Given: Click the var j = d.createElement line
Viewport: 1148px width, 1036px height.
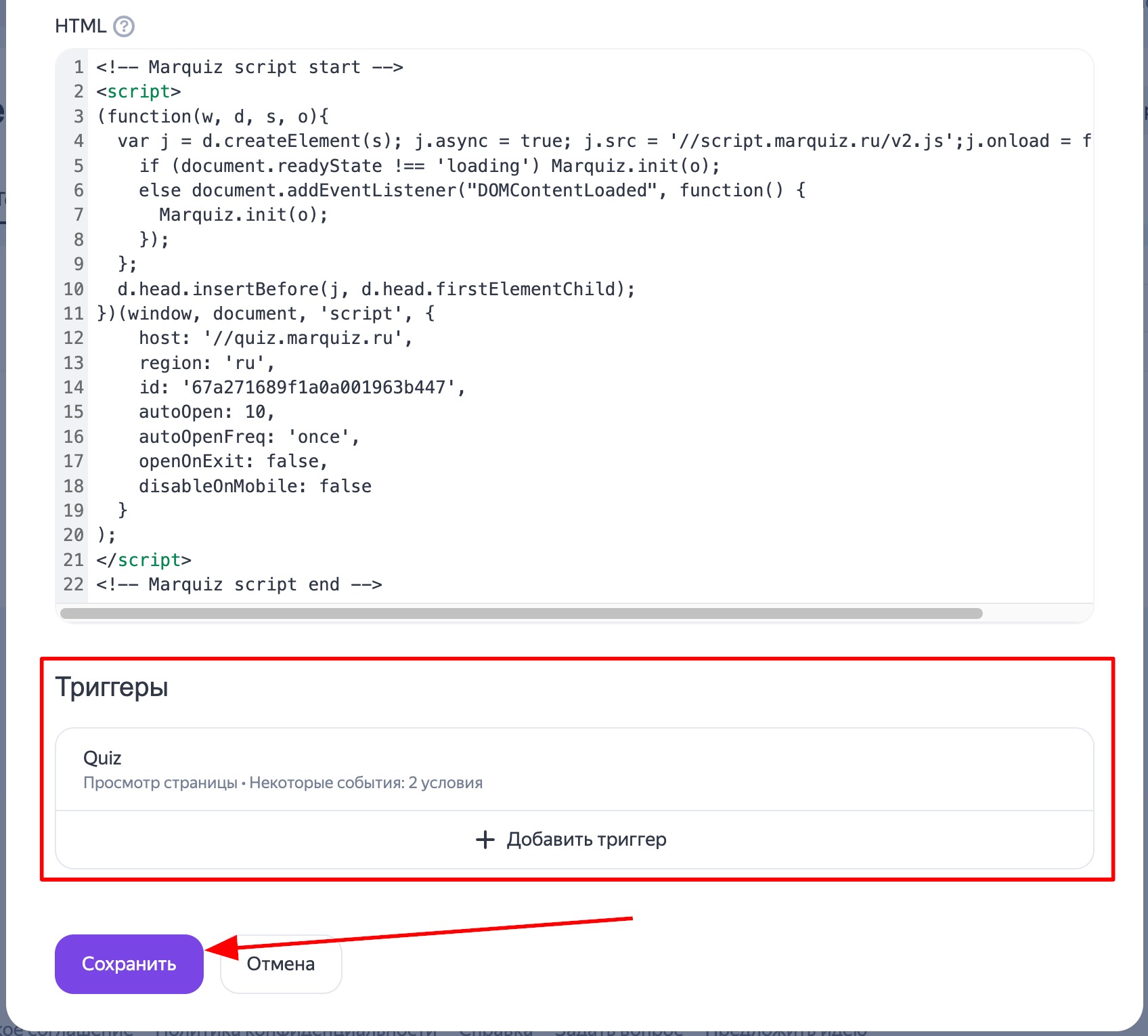Looking at the screenshot, I should coord(604,141).
